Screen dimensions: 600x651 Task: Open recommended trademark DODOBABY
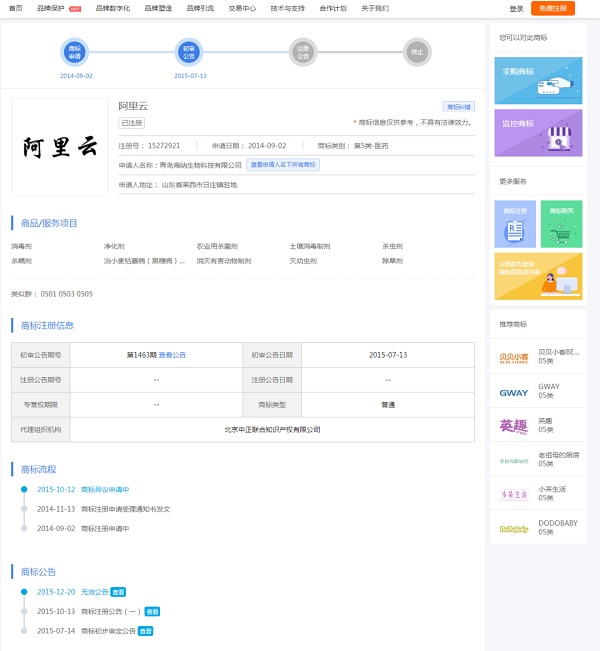point(538,527)
